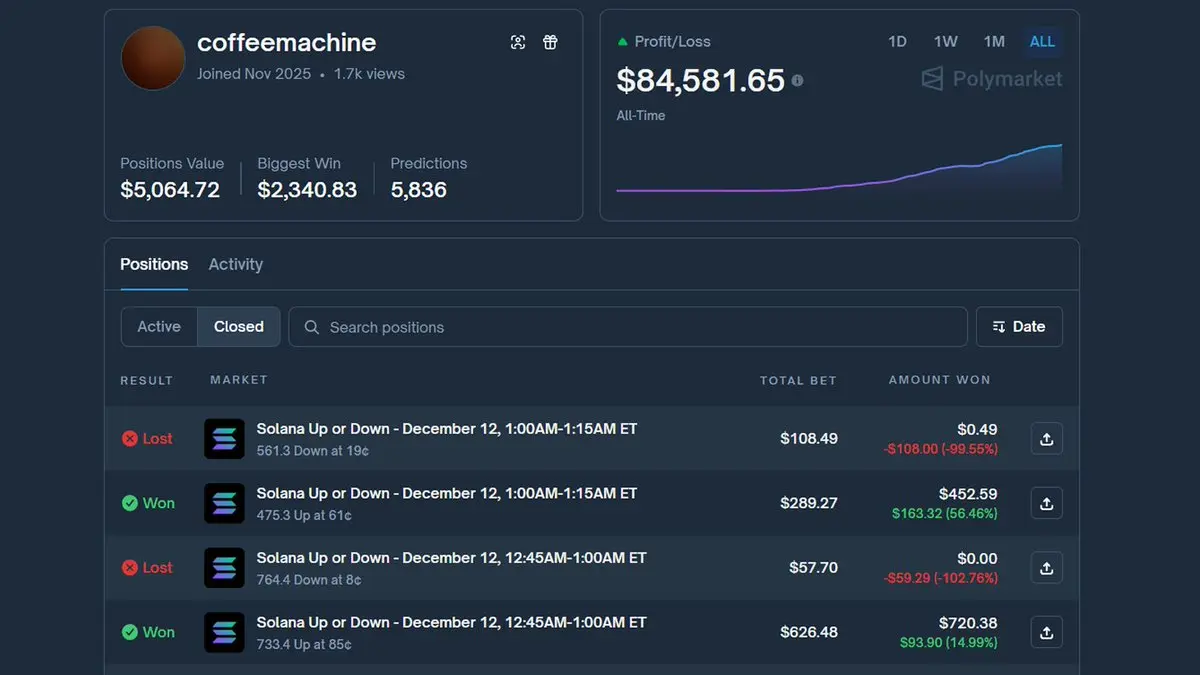Click the TOTAL BET column header

coord(798,380)
